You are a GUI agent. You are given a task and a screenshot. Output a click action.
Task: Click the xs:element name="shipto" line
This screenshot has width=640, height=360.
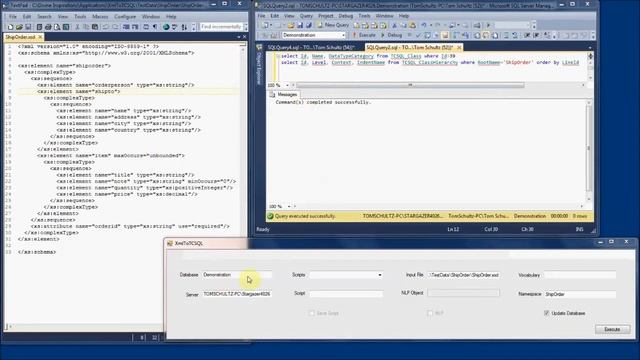pyautogui.click(x=79, y=91)
